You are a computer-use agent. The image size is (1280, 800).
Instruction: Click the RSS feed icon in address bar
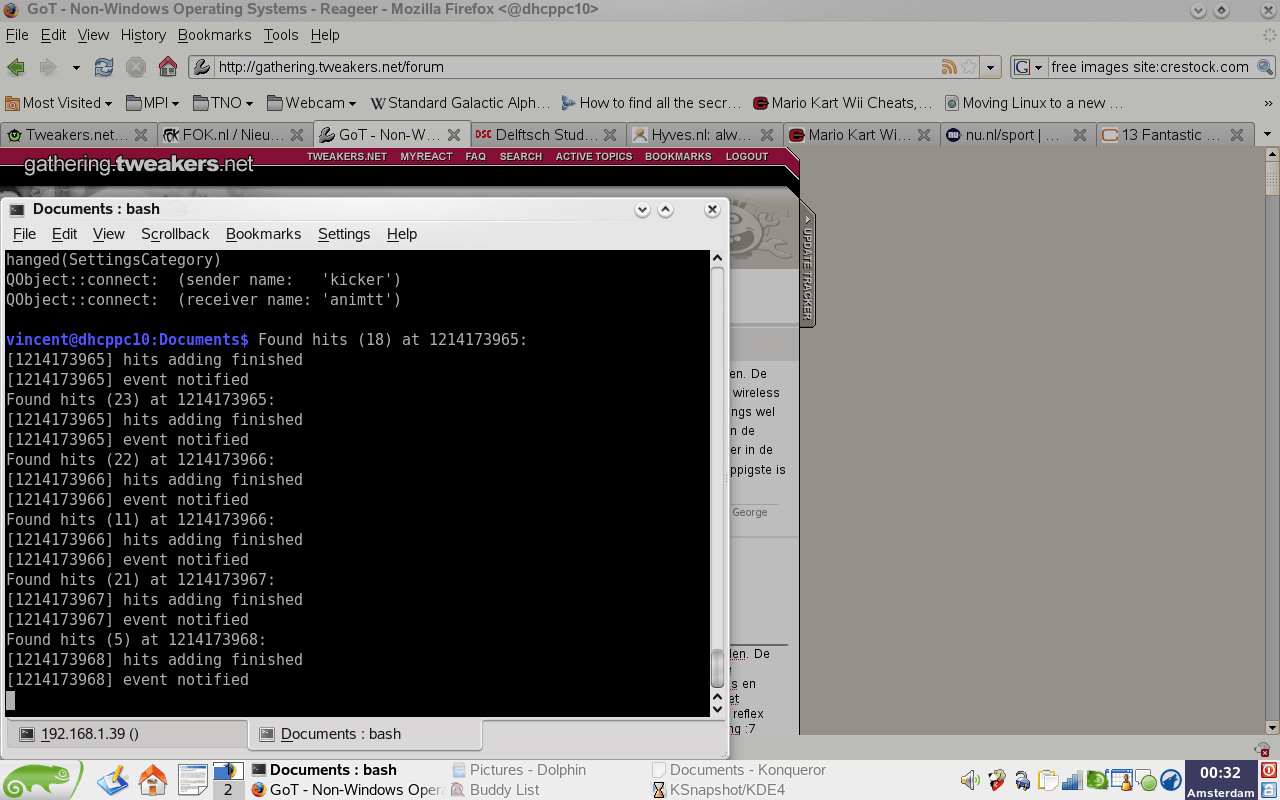pos(949,67)
